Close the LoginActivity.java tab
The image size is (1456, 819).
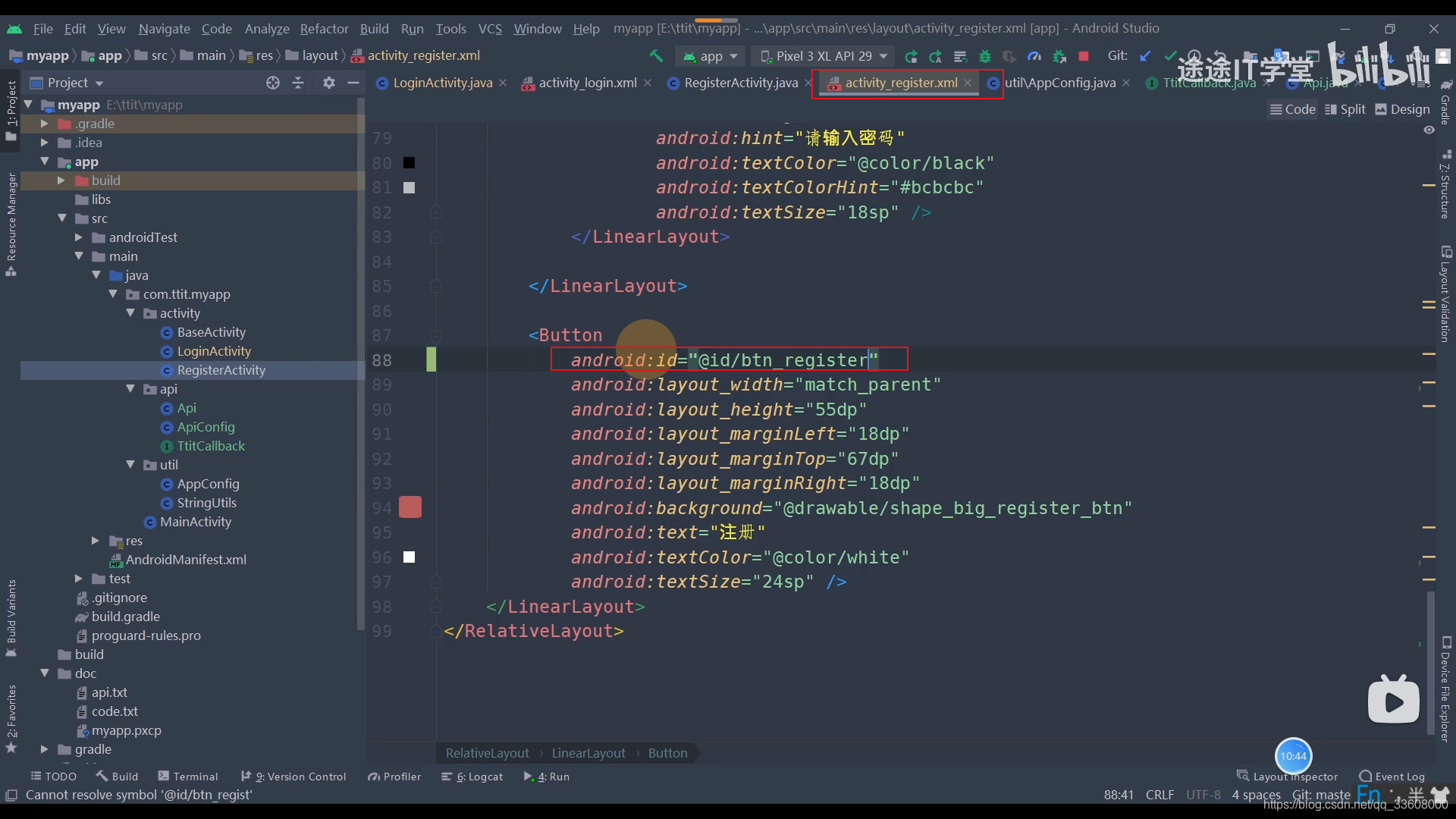[x=503, y=83]
